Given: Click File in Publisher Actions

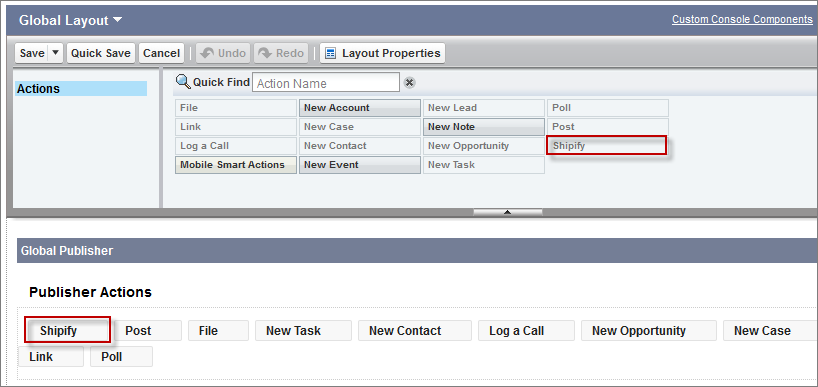Looking at the screenshot, I should coord(218,331).
